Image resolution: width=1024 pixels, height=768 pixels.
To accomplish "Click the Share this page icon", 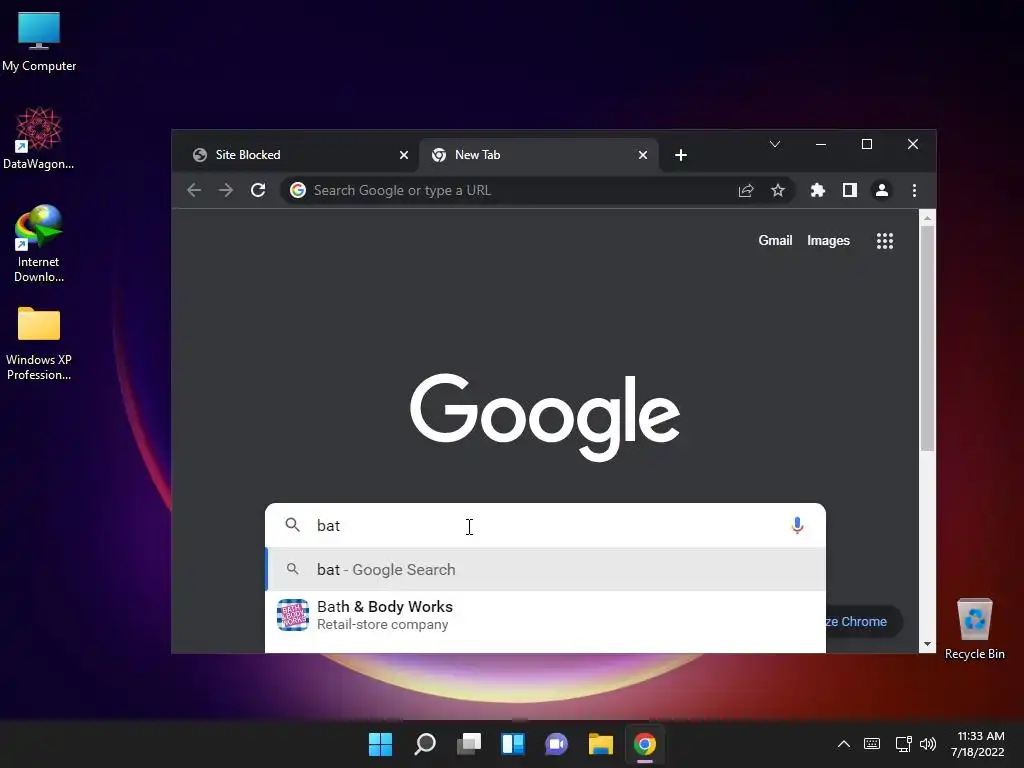I will coord(746,190).
